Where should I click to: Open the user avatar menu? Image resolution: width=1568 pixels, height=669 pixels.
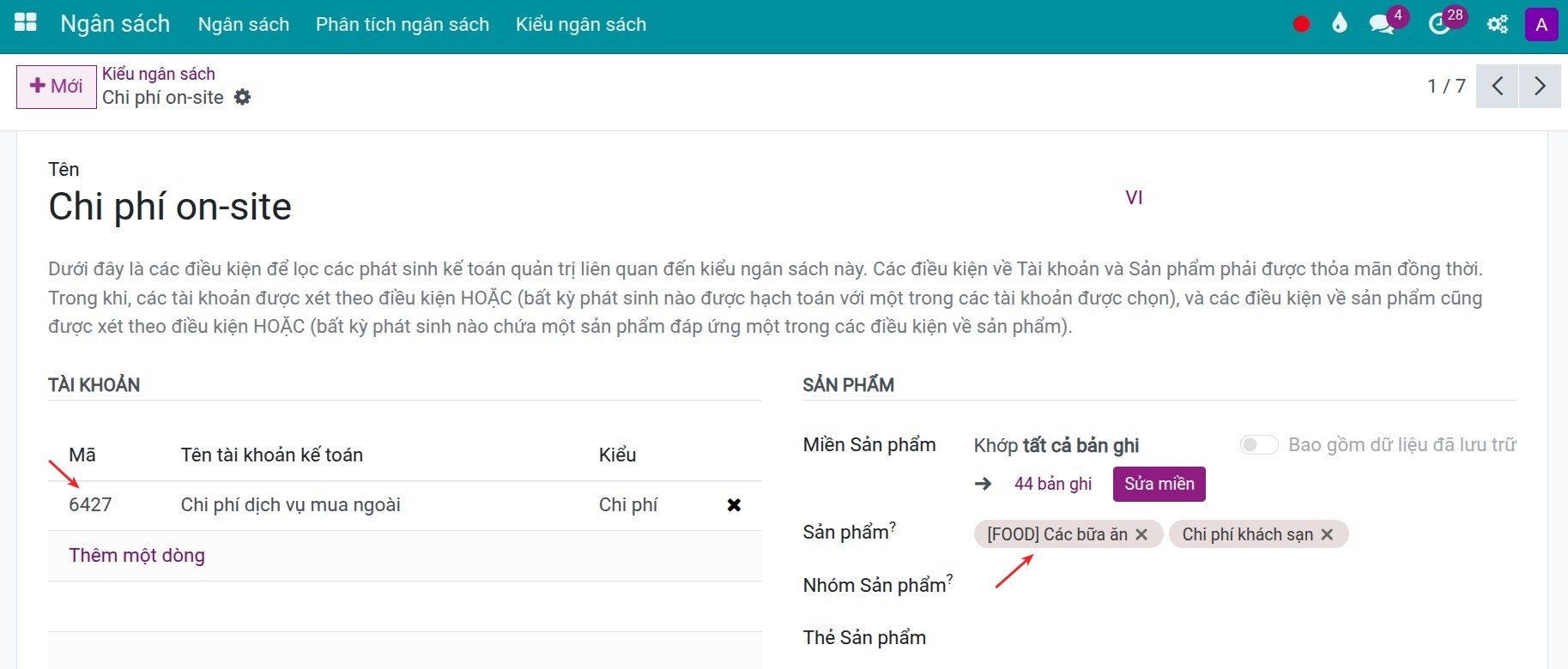1541,24
